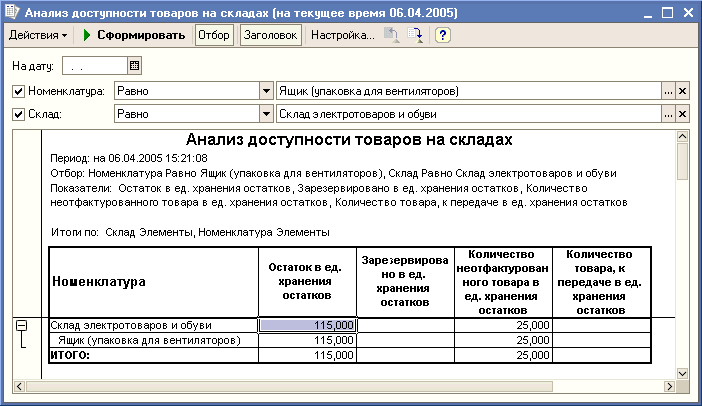This screenshot has width=702, height=406.
Task: Open Склад comparison type dropdown
Action: pyautogui.click(x=266, y=114)
